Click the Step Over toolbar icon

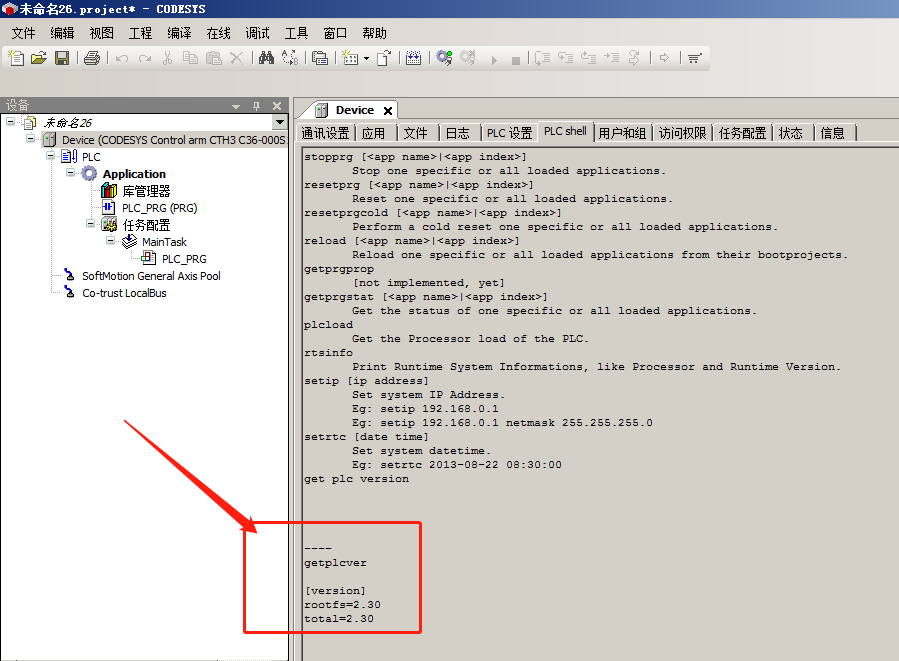(x=542, y=58)
